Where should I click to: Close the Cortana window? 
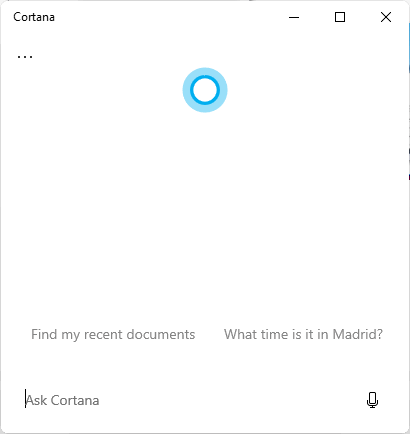click(386, 17)
